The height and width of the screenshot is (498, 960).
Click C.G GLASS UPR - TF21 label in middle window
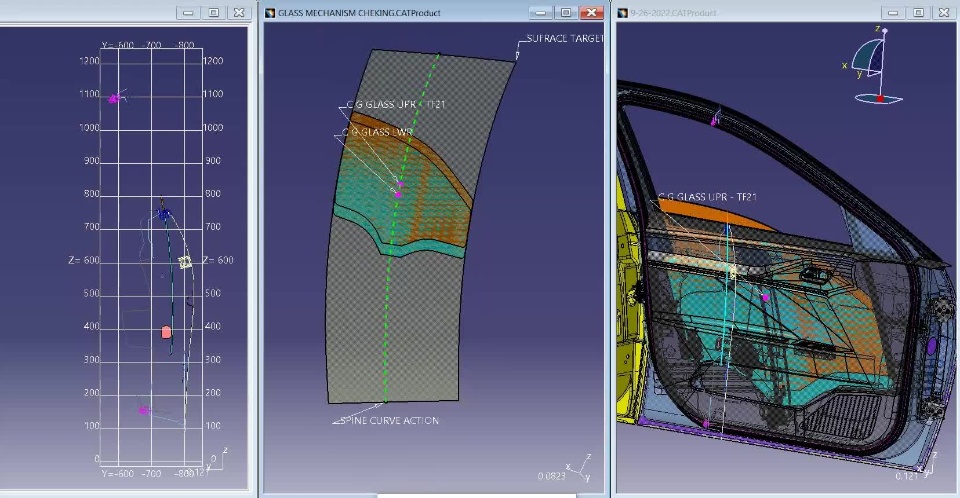click(396, 105)
